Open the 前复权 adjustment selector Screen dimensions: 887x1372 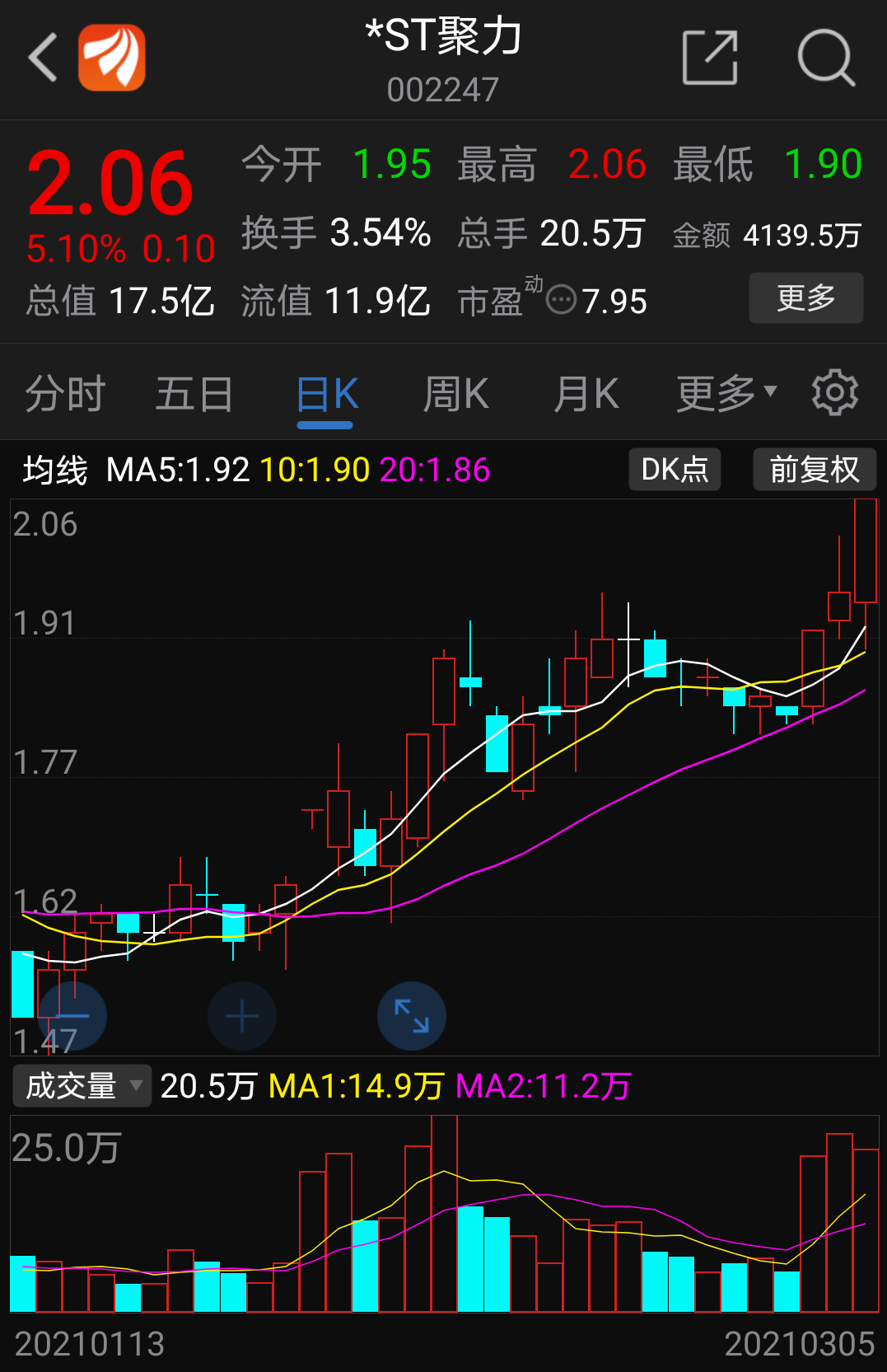click(815, 470)
